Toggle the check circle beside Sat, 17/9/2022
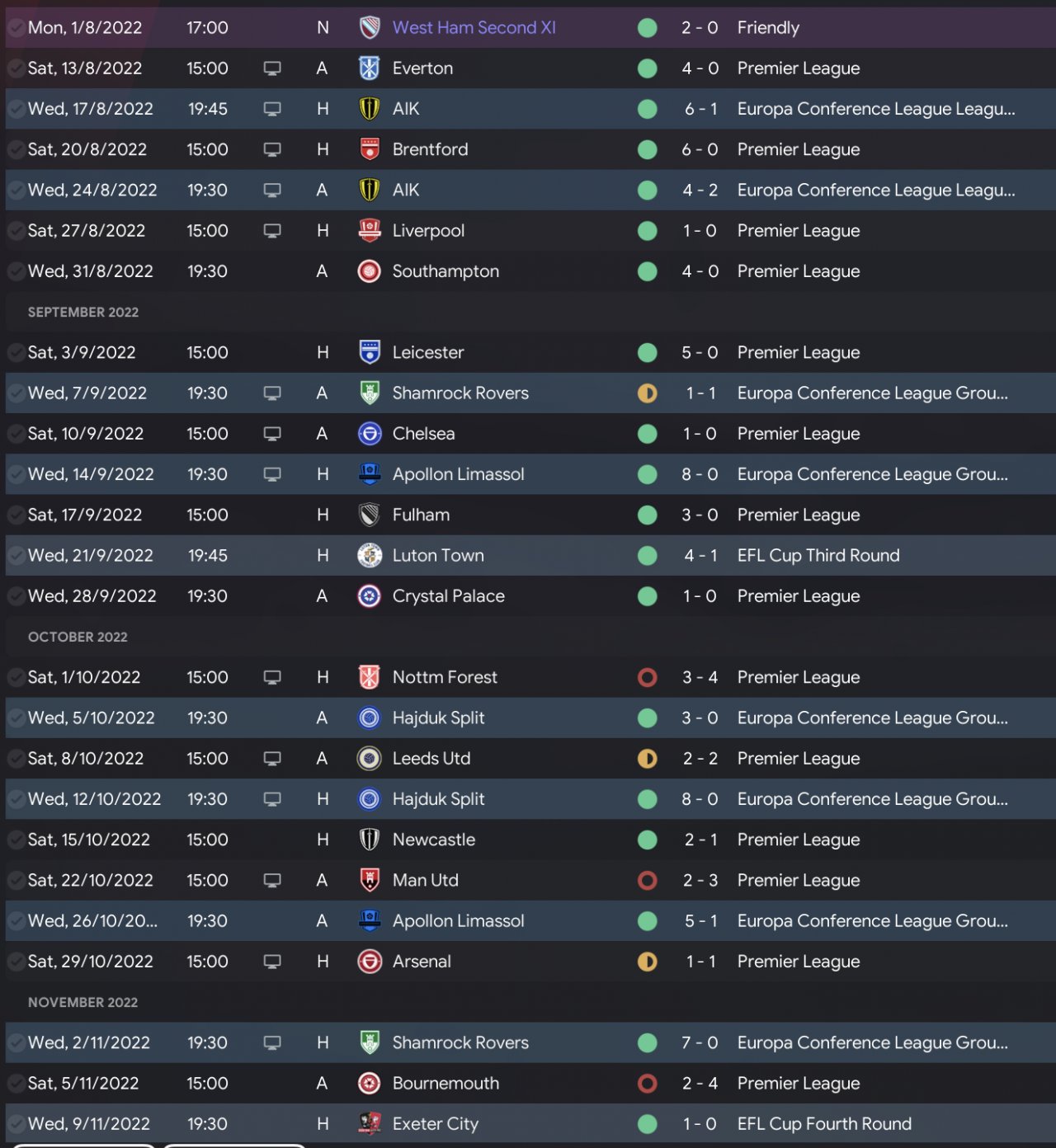Screen dimensions: 1056x1148 (15, 515)
